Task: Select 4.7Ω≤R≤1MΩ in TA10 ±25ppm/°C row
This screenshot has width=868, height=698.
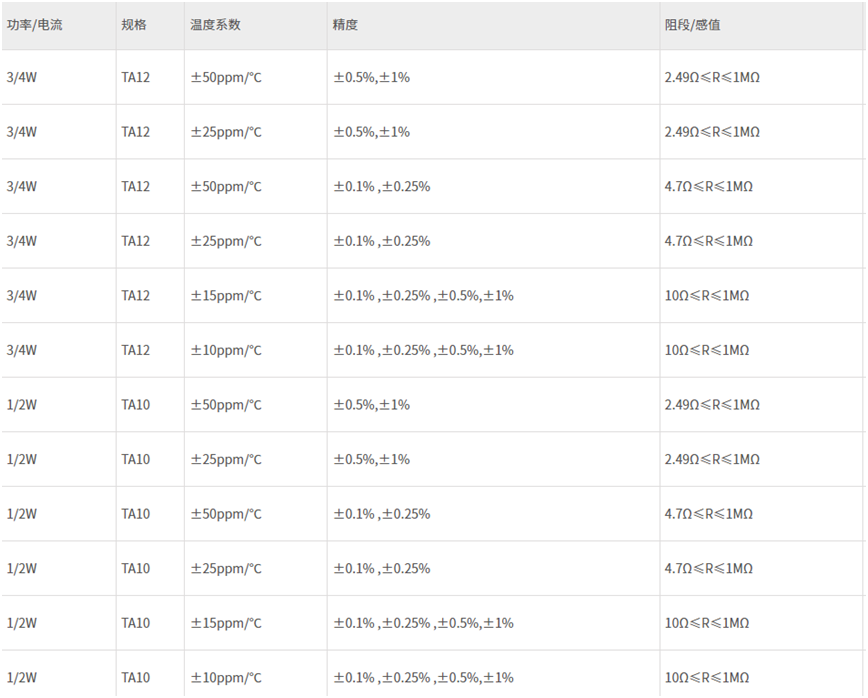Action: pos(708,569)
